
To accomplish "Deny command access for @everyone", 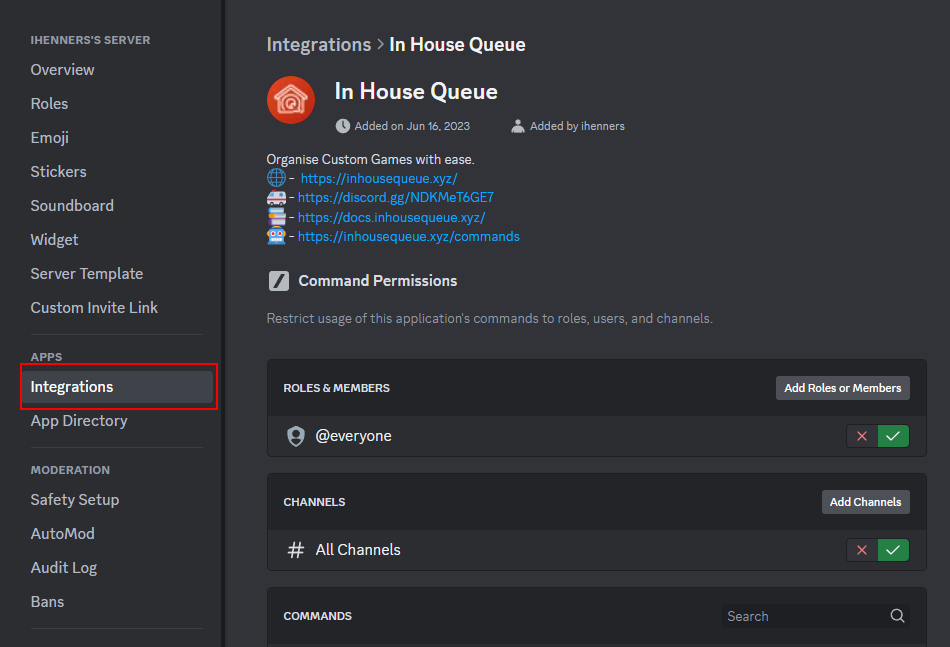I will (862, 436).
